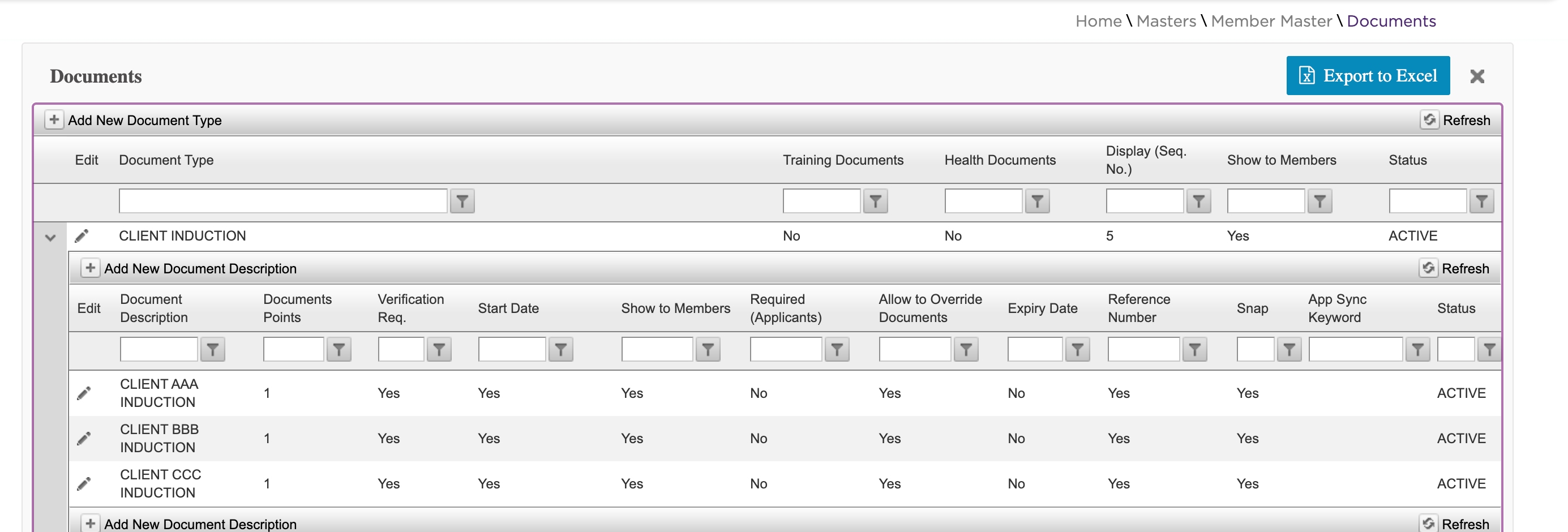
Task: Click filter icon for Start Date column
Action: [560, 349]
